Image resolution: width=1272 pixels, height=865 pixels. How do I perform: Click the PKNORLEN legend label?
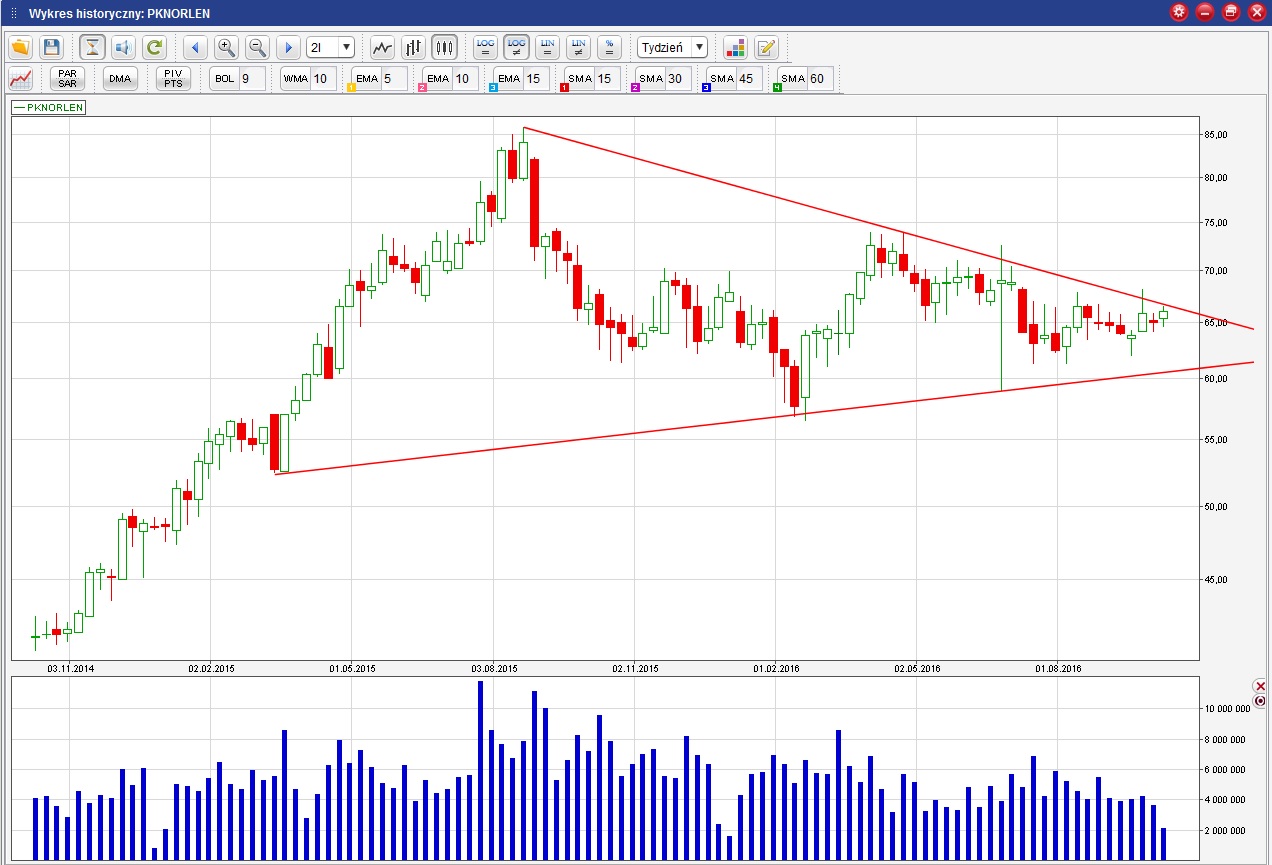point(48,108)
